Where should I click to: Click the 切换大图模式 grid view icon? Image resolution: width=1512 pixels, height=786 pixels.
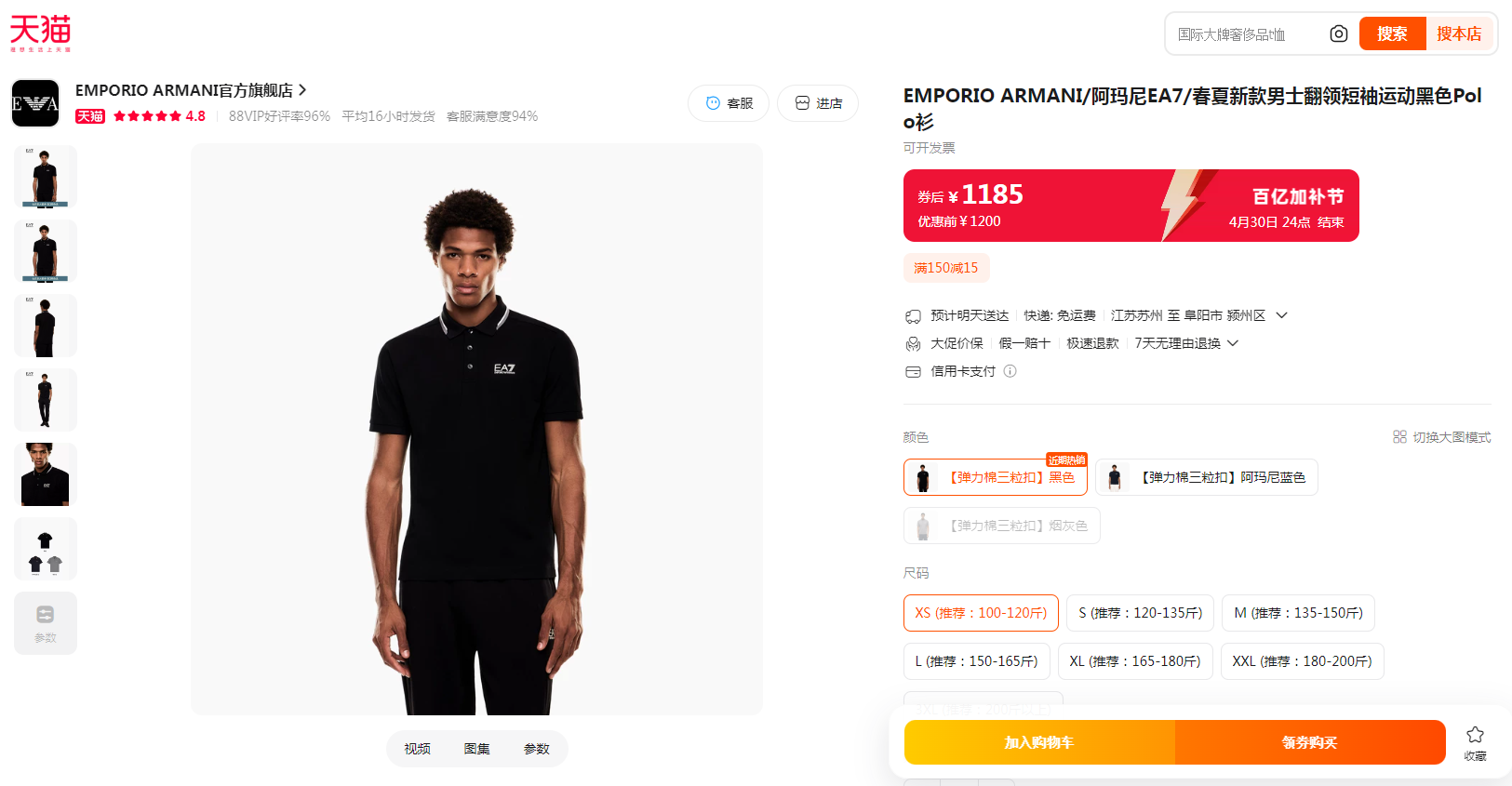(x=1399, y=436)
